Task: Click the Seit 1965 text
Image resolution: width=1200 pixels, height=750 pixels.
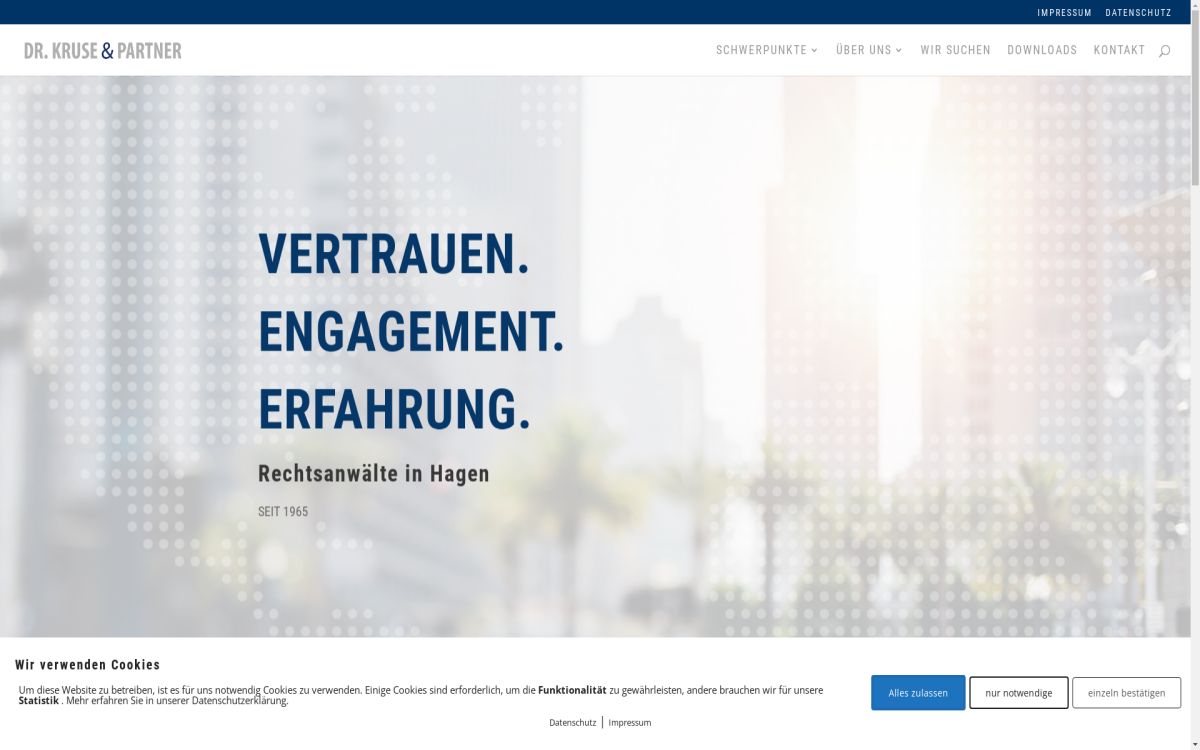Action: point(283,511)
